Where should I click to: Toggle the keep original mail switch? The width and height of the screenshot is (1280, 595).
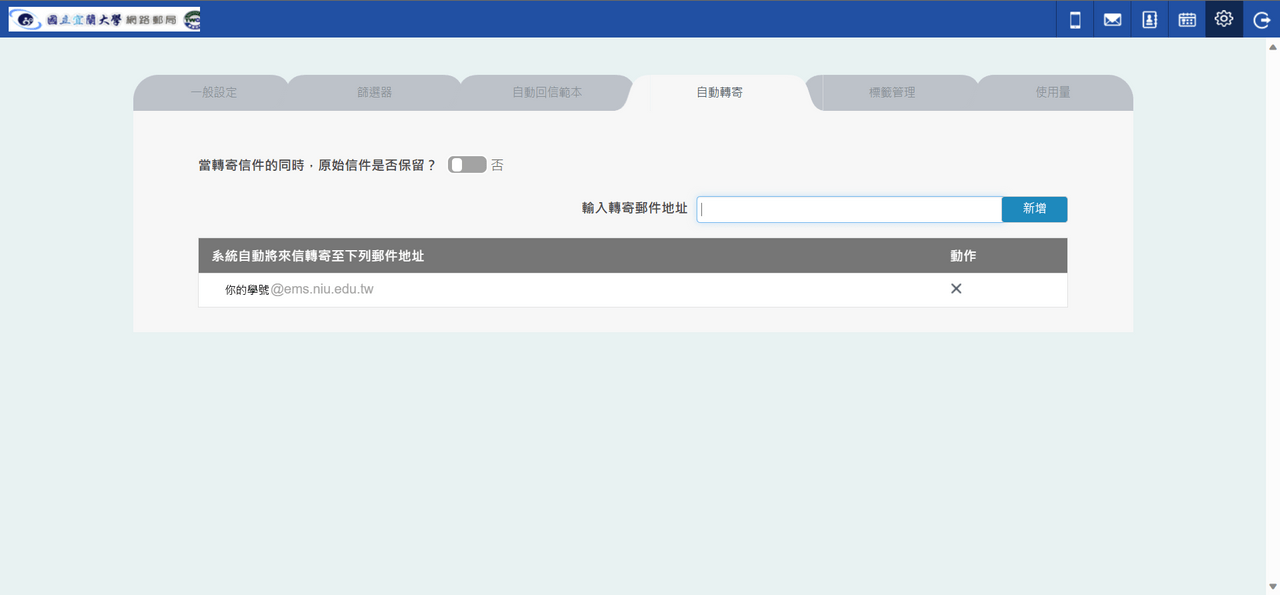[x=466, y=165]
